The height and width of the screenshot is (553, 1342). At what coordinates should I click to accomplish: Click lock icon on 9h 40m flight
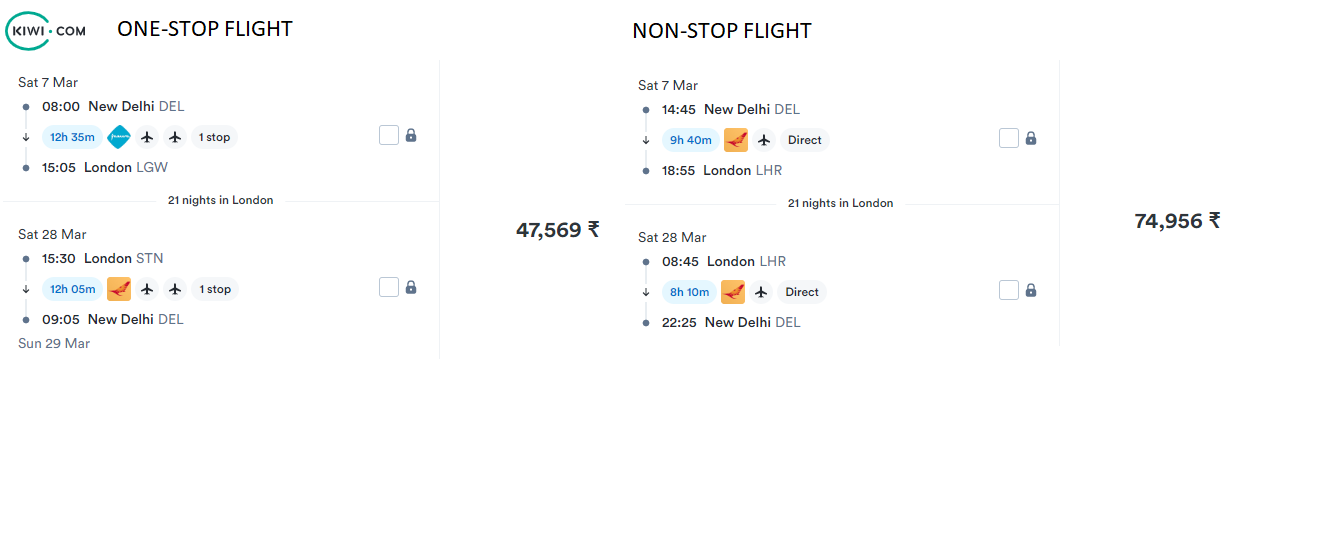click(x=1031, y=138)
